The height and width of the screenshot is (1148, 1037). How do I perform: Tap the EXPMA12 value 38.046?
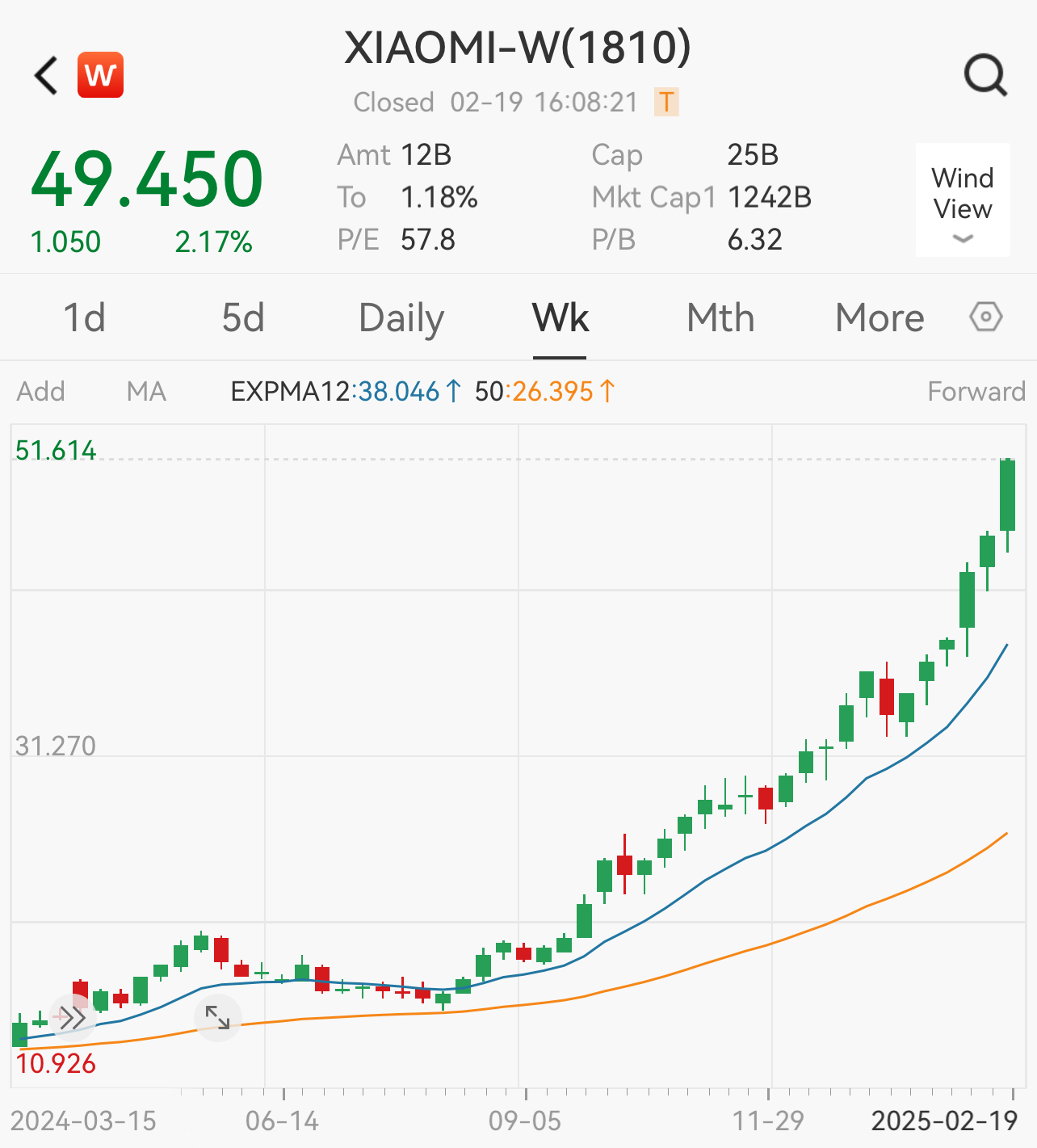(x=399, y=392)
